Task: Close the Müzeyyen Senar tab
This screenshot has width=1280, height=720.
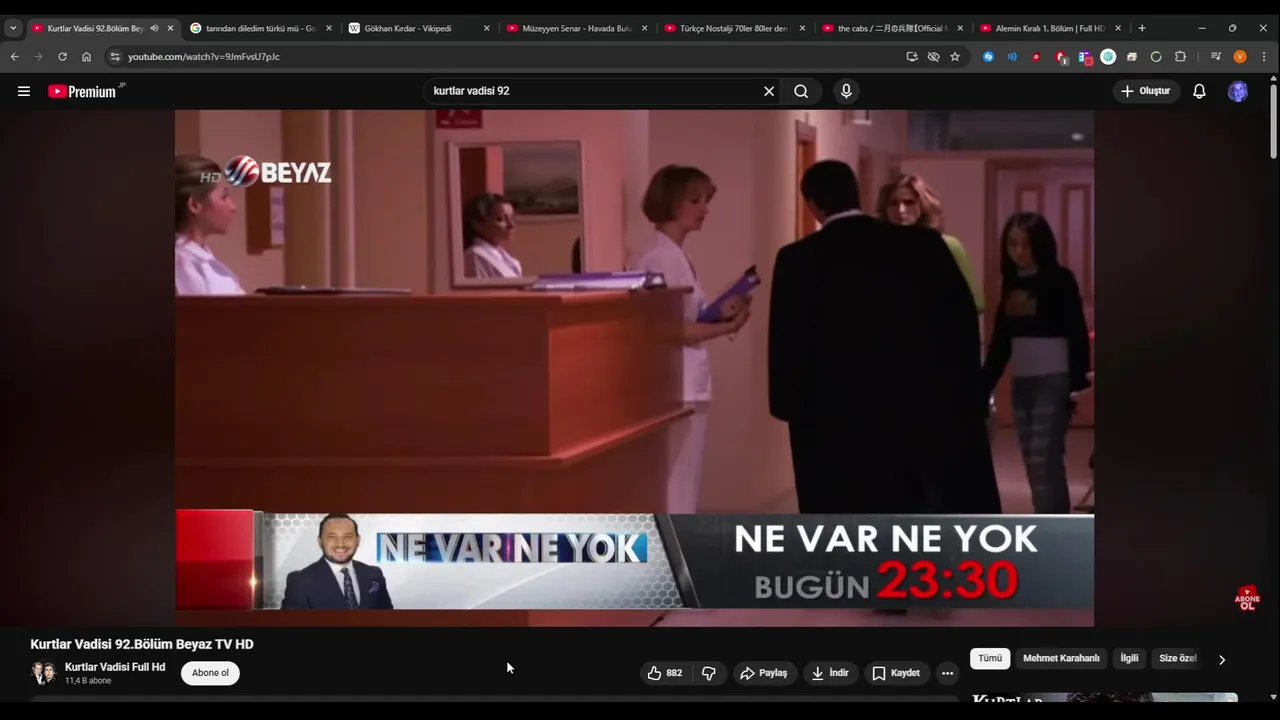Action: click(645, 28)
